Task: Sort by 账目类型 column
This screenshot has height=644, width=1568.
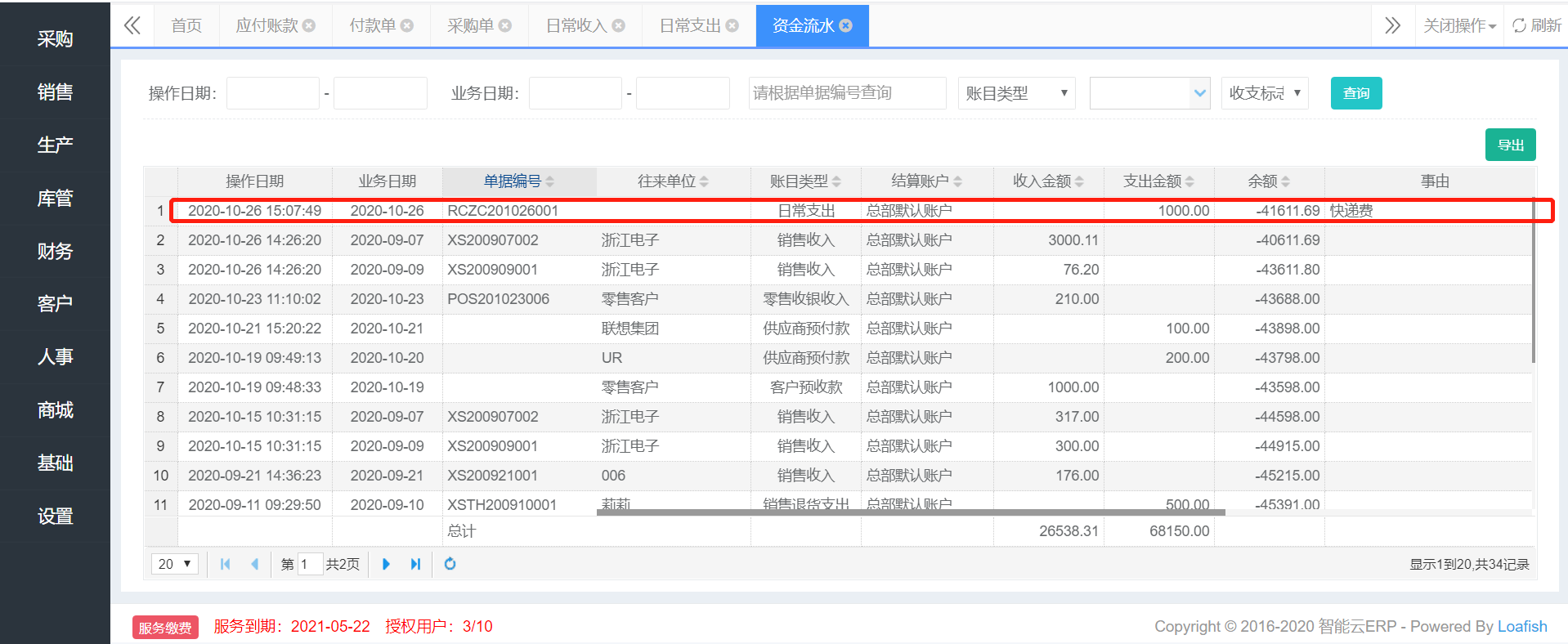Action: 806,181
